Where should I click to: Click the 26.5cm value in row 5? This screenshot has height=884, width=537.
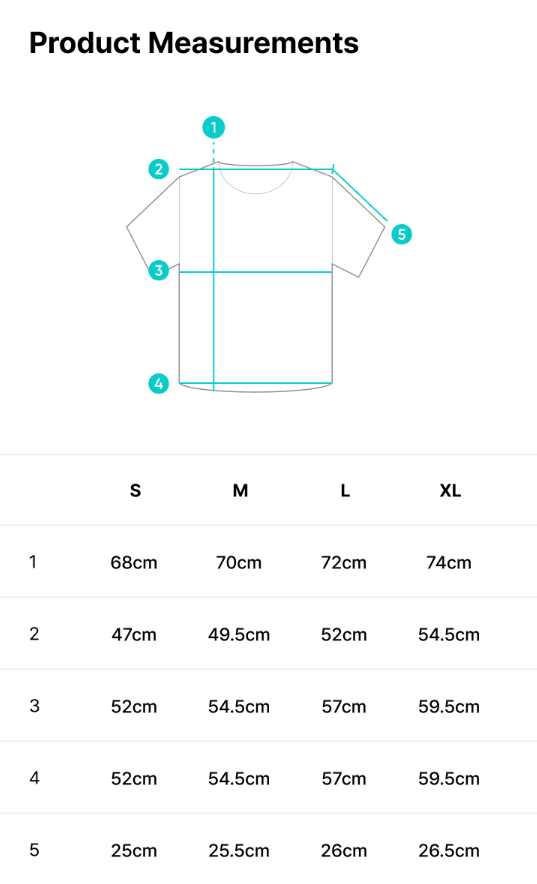tap(449, 850)
